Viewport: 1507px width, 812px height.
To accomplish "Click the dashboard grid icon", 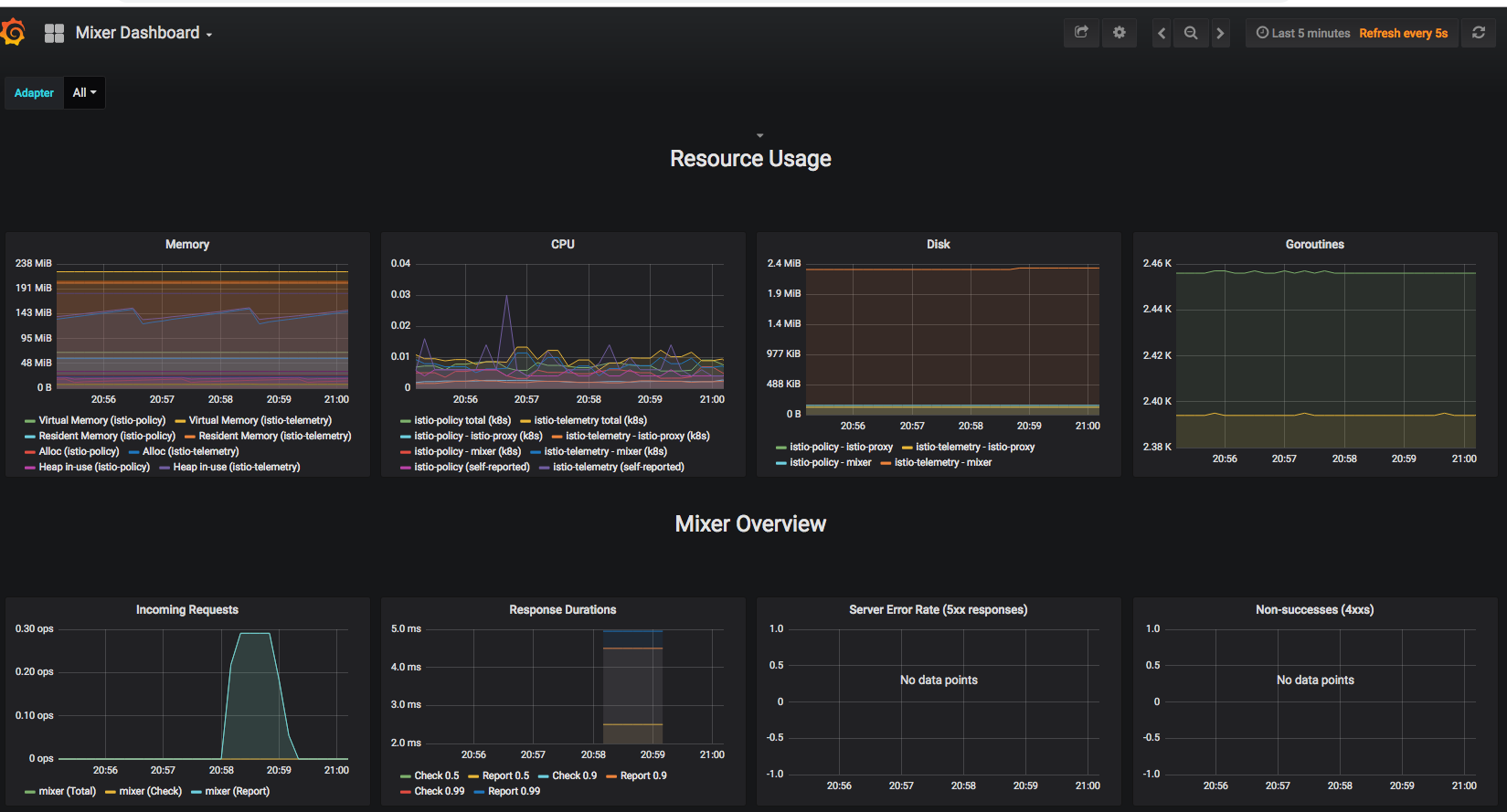I will [x=54, y=33].
